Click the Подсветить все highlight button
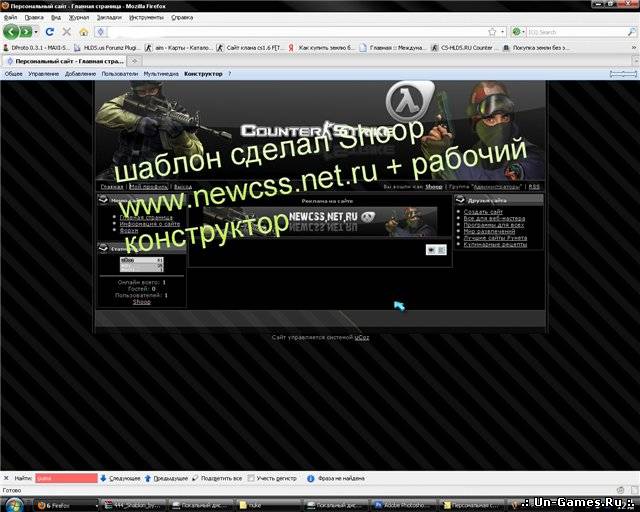The height and width of the screenshot is (512, 640). click(217, 478)
